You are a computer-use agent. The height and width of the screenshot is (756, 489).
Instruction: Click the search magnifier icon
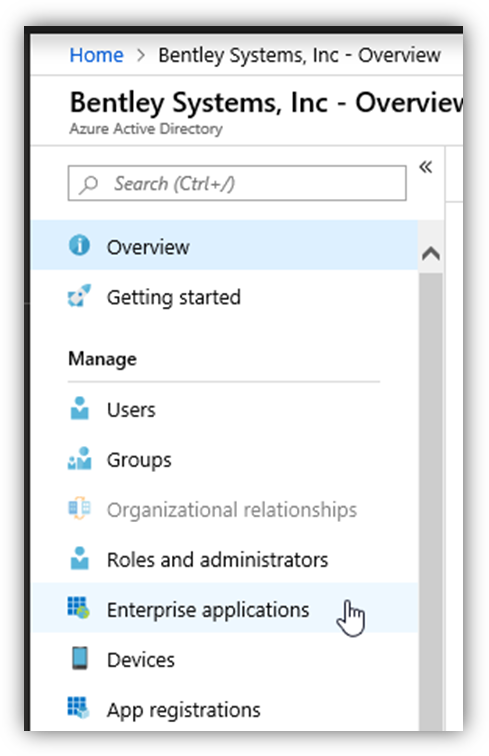pos(88,184)
